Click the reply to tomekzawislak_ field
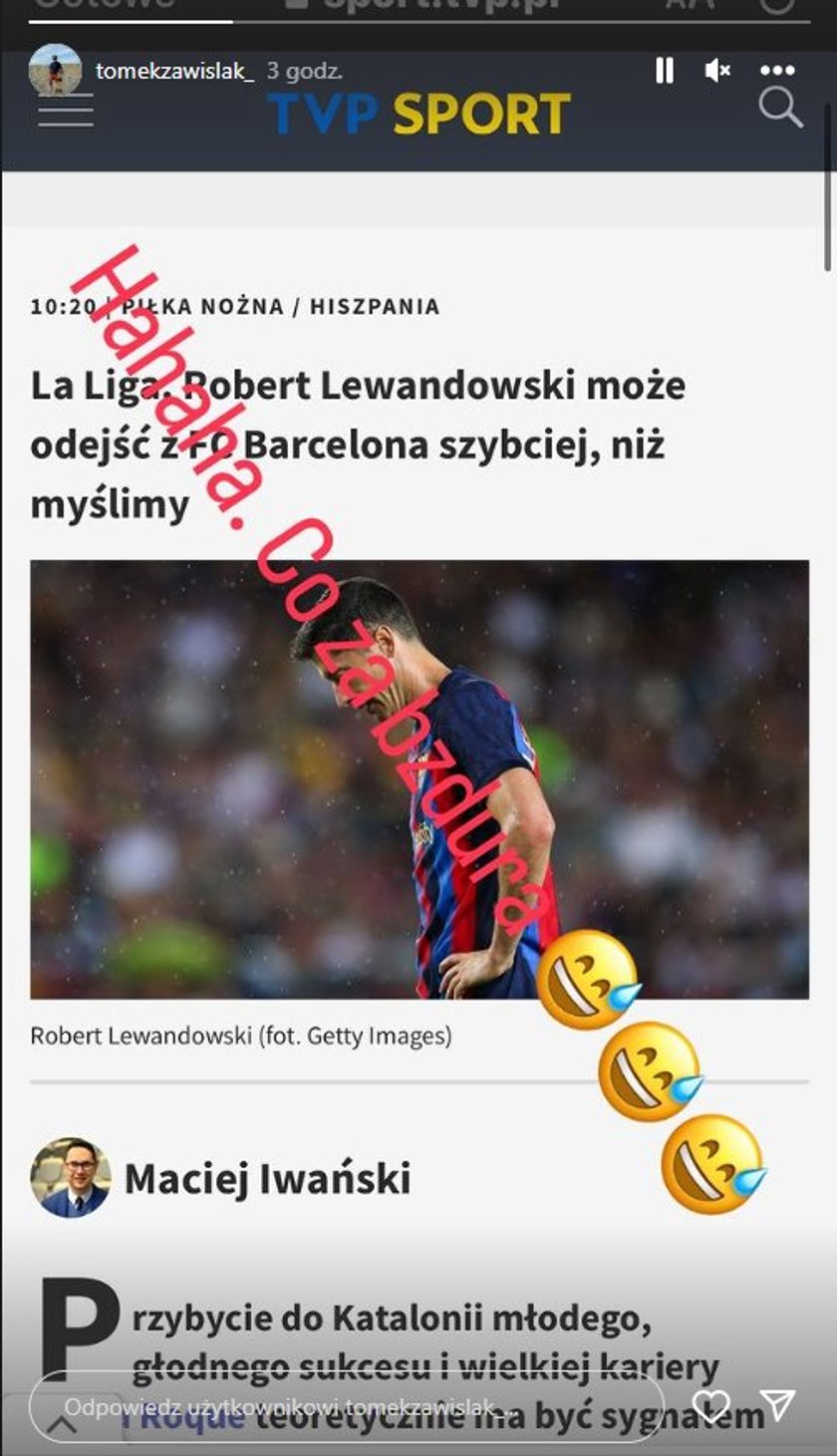Image resolution: width=837 pixels, height=1456 pixels. [347, 1408]
